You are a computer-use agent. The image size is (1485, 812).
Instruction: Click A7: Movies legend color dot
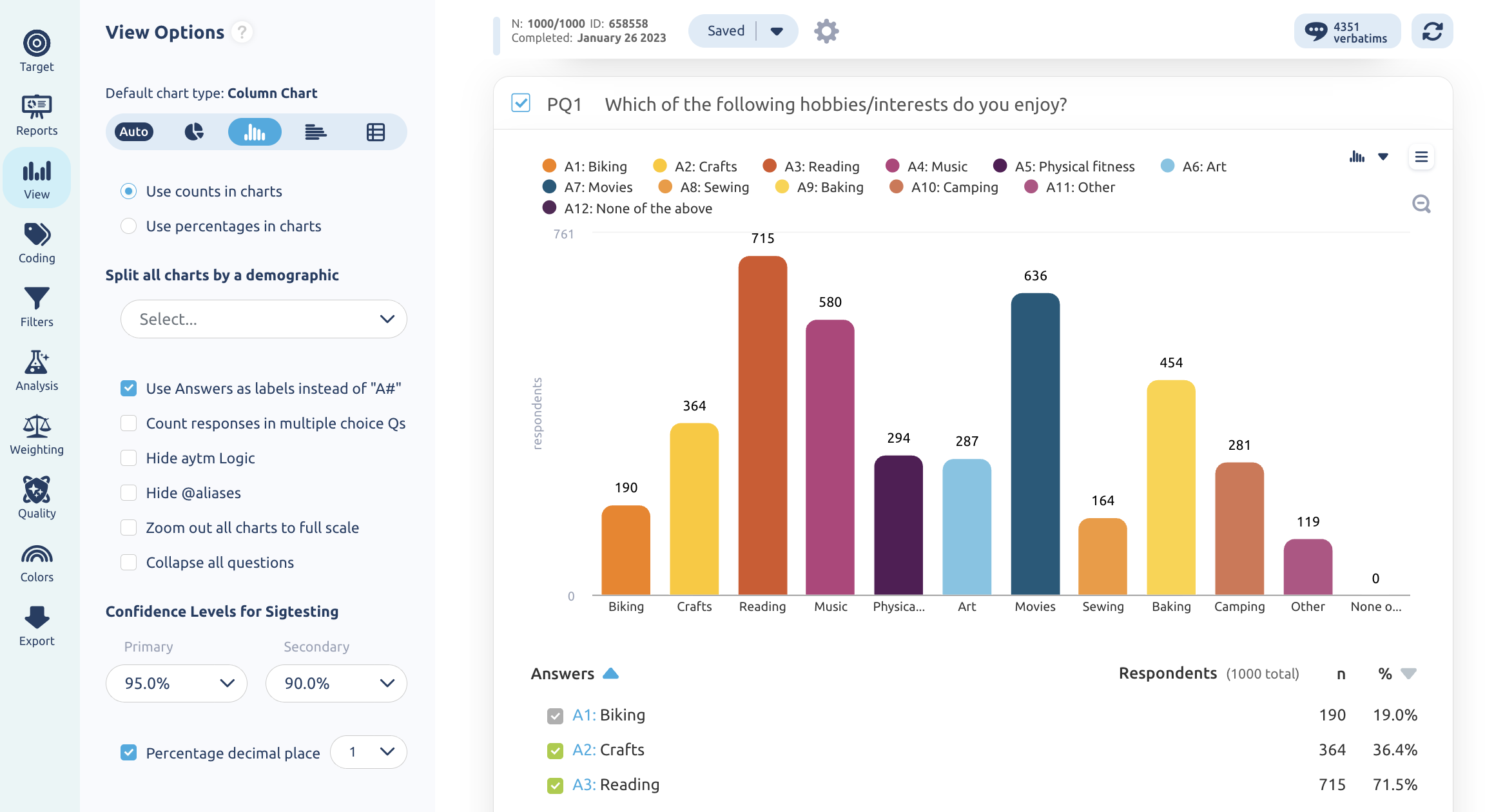tap(549, 187)
